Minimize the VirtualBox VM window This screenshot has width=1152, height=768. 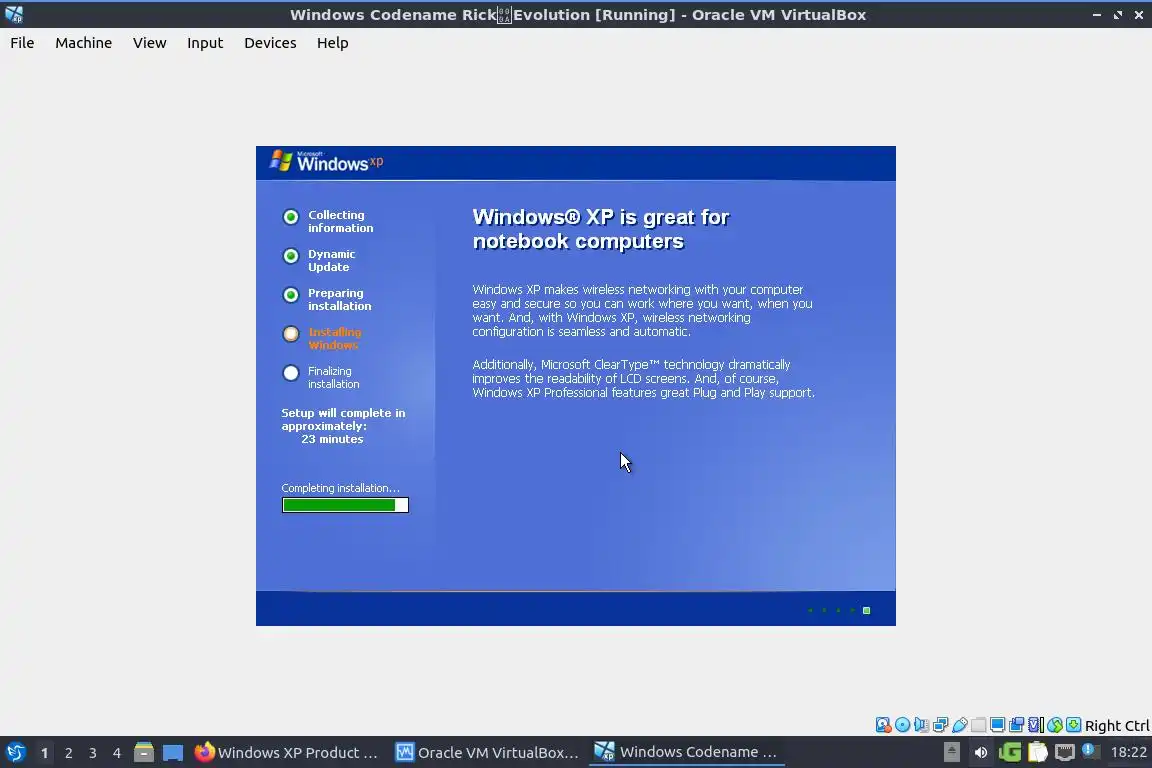1096,15
